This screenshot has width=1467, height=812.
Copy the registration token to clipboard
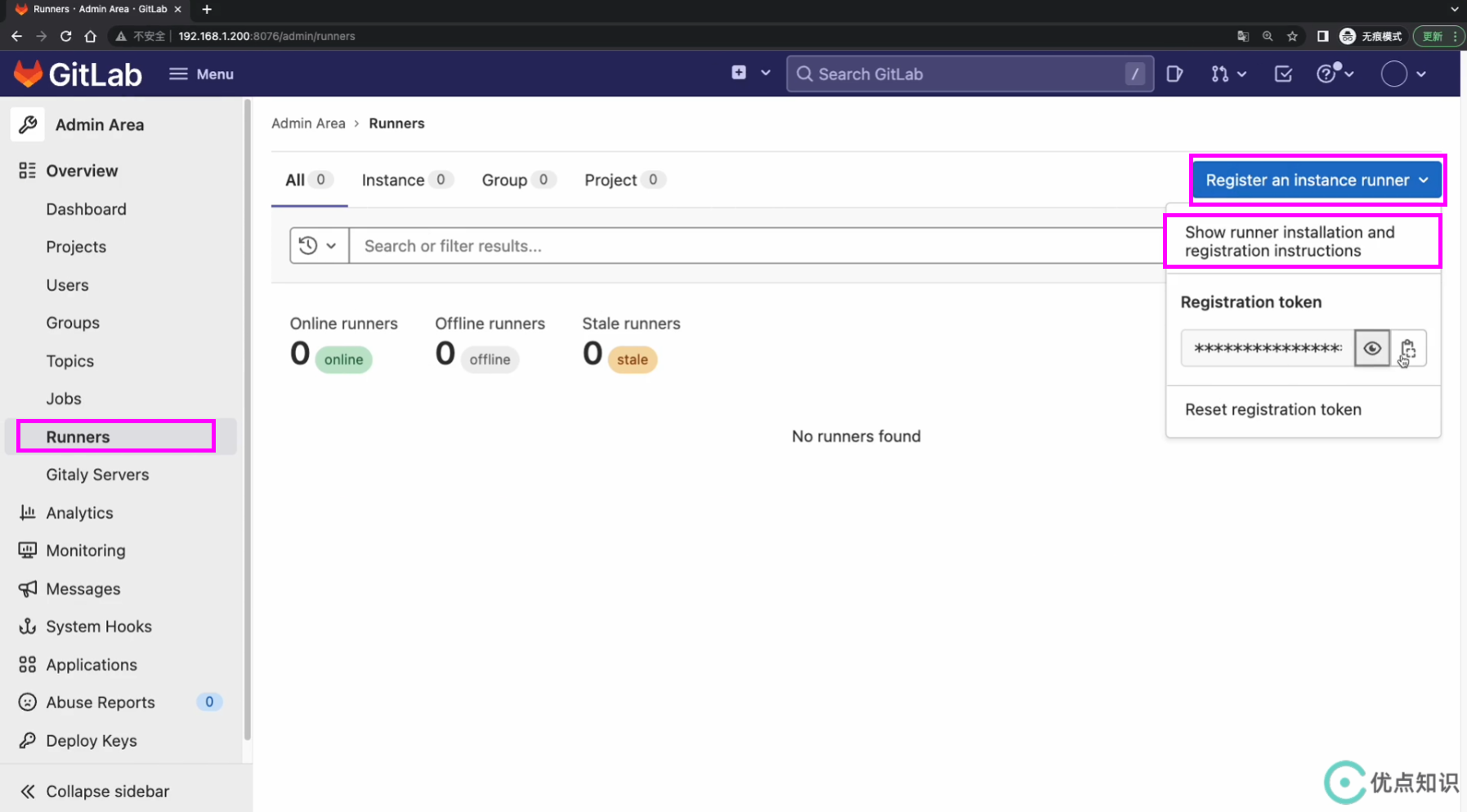(x=1408, y=349)
